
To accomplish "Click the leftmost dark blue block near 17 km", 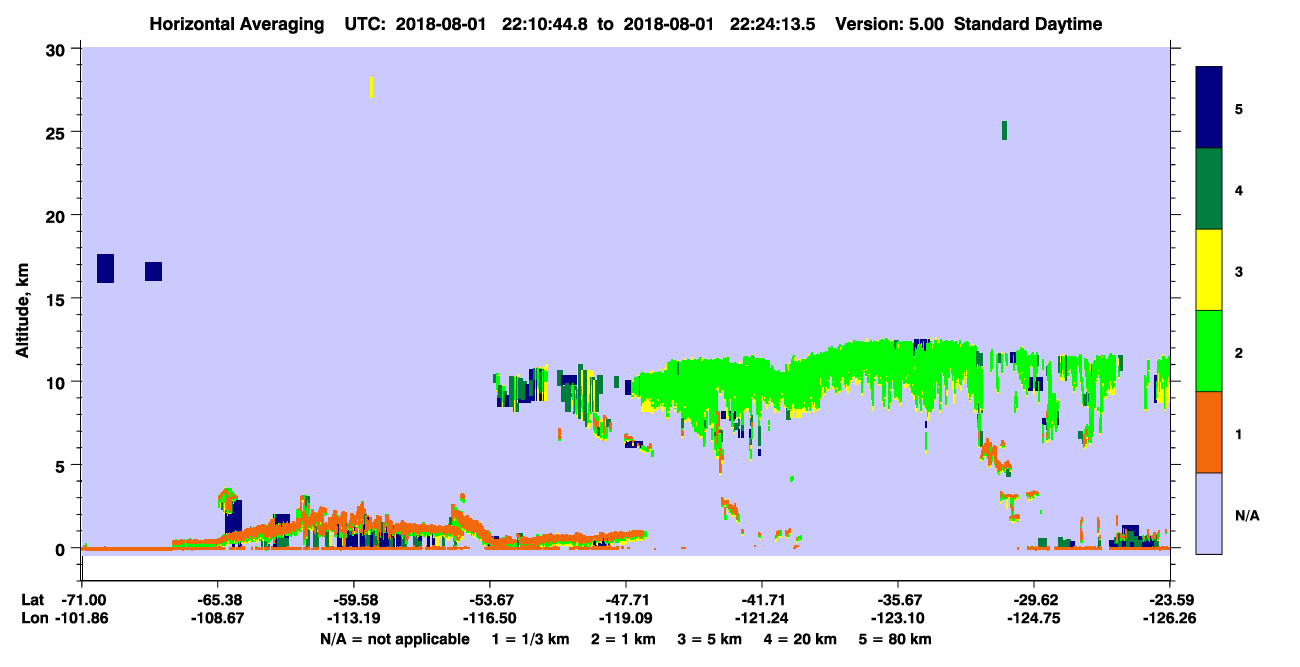I will click(105, 268).
